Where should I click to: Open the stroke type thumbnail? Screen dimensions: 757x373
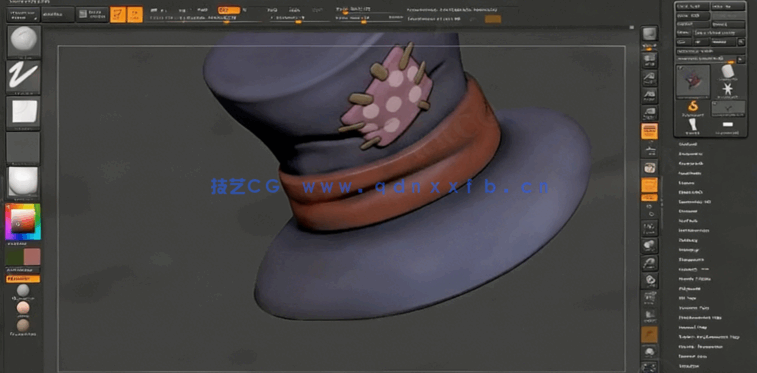pos(24,77)
